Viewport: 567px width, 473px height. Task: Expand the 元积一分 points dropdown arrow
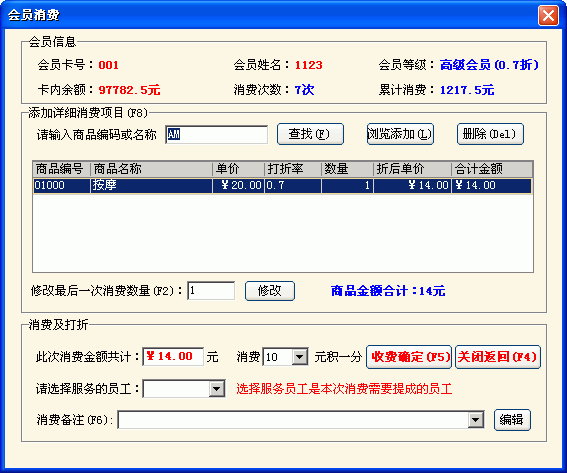tap(300, 357)
